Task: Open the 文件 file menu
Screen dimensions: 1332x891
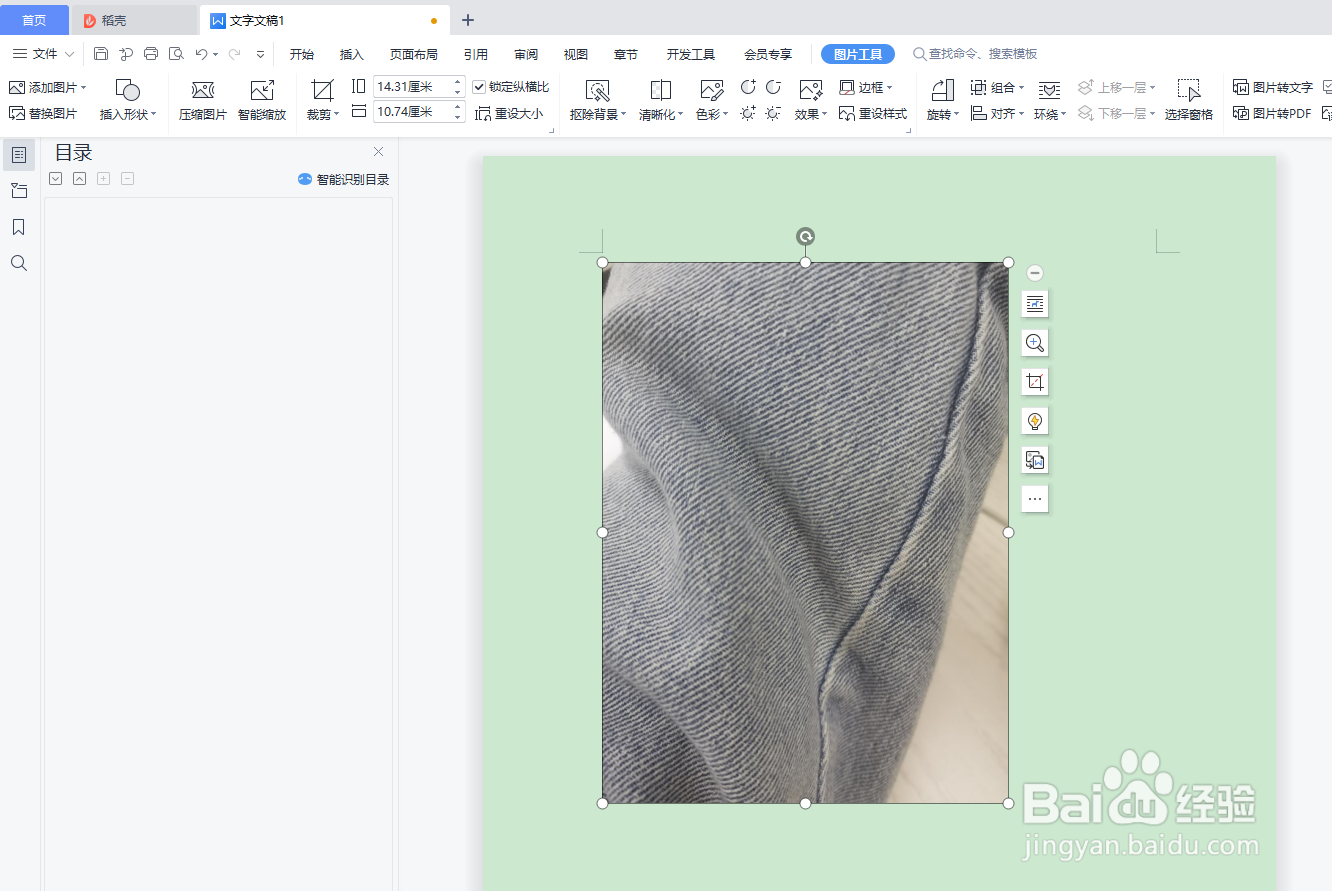Action: point(43,54)
